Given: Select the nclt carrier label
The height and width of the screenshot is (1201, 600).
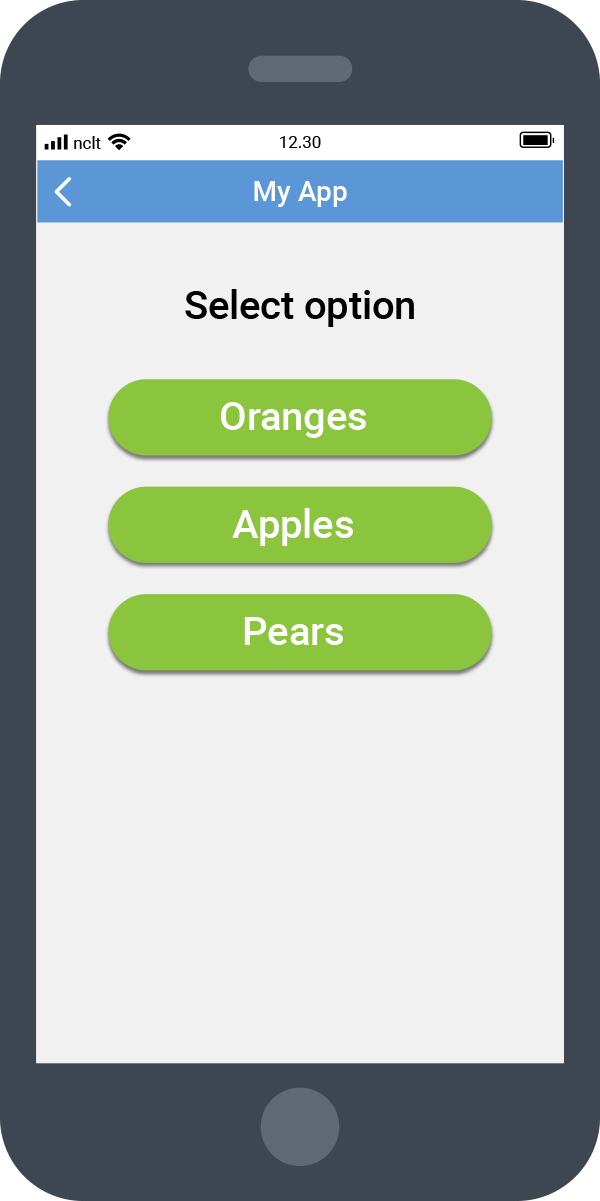Looking at the screenshot, I should pyautogui.click(x=87, y=142).
